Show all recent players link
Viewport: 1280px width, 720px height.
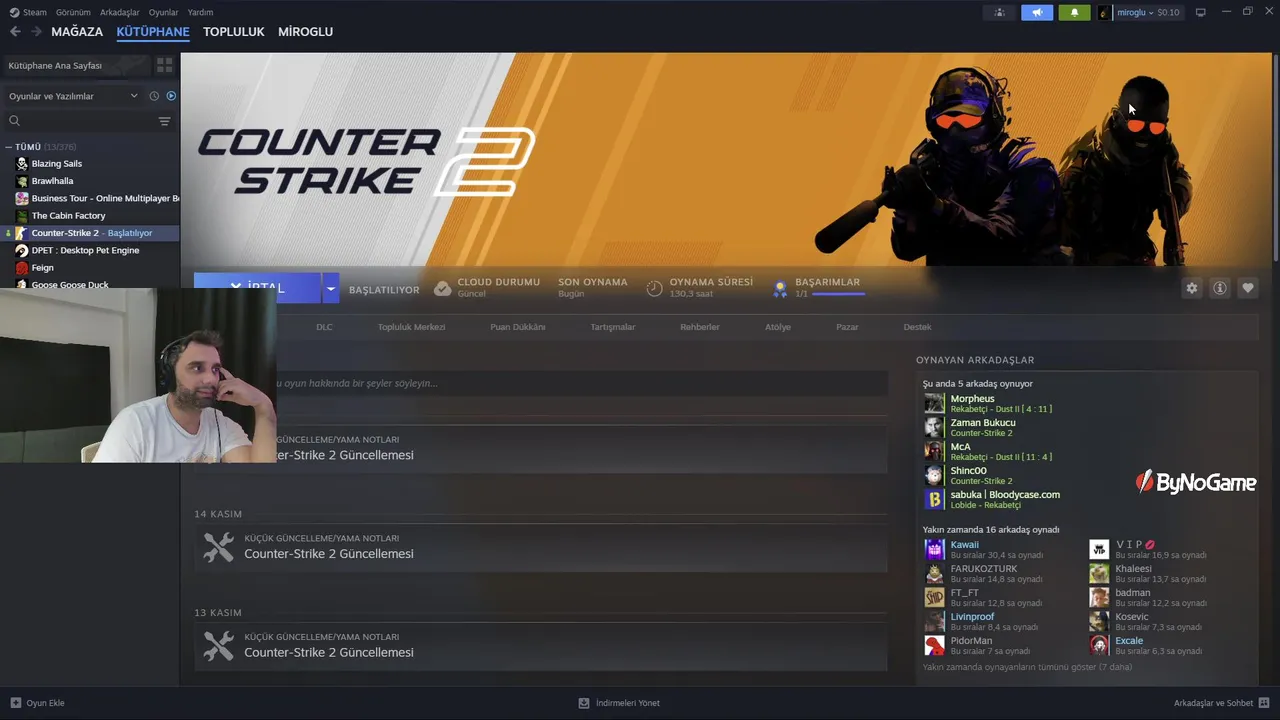point(1027,667)
